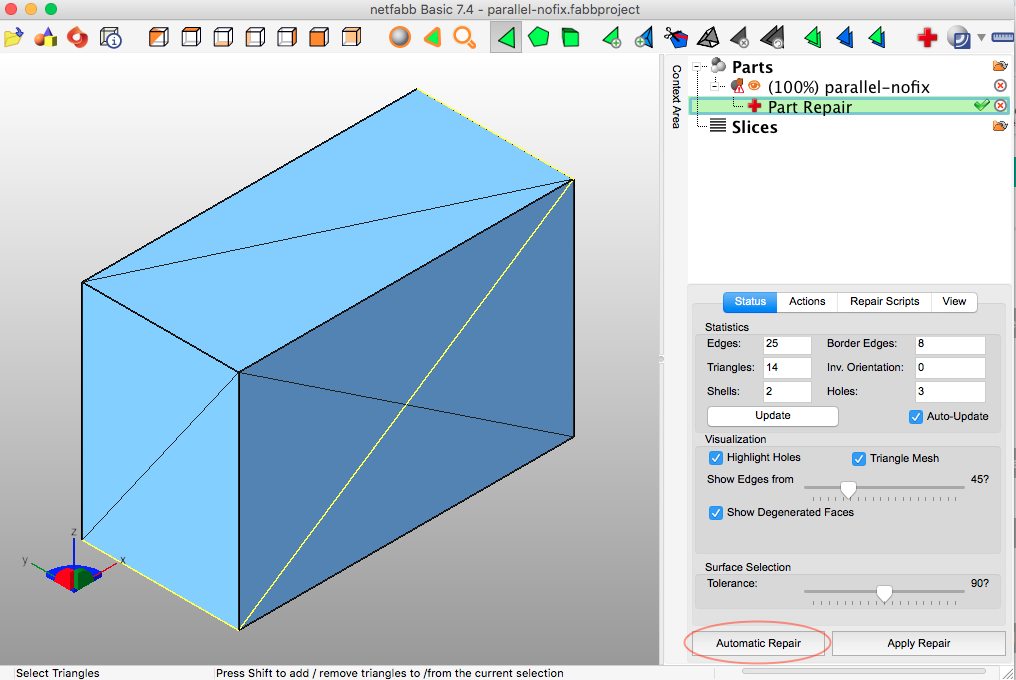Click the Update statistics button
This screenshot has height=680, width=1016.
point(772,416)
